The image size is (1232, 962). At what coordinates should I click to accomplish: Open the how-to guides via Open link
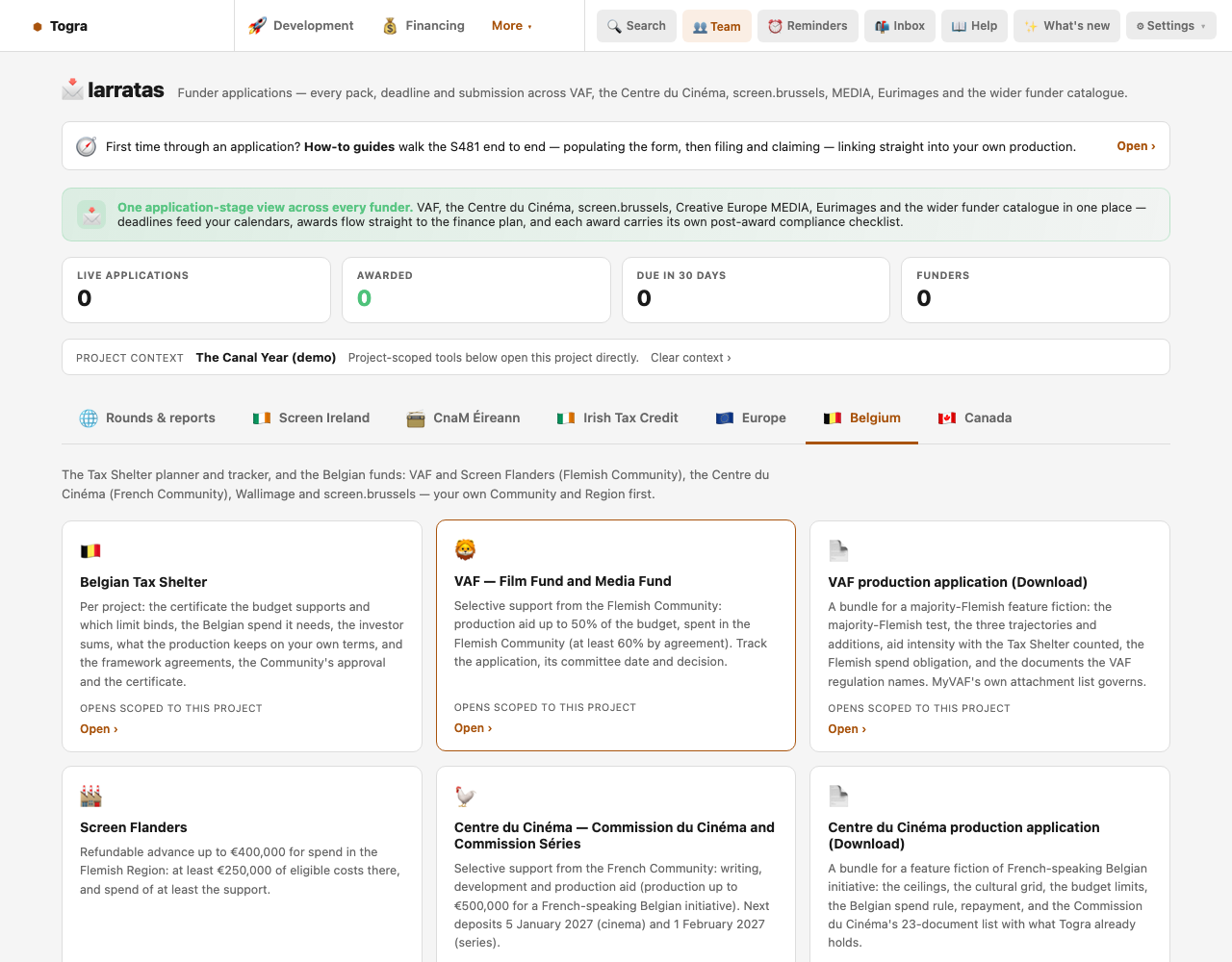tap(1136, 146)
